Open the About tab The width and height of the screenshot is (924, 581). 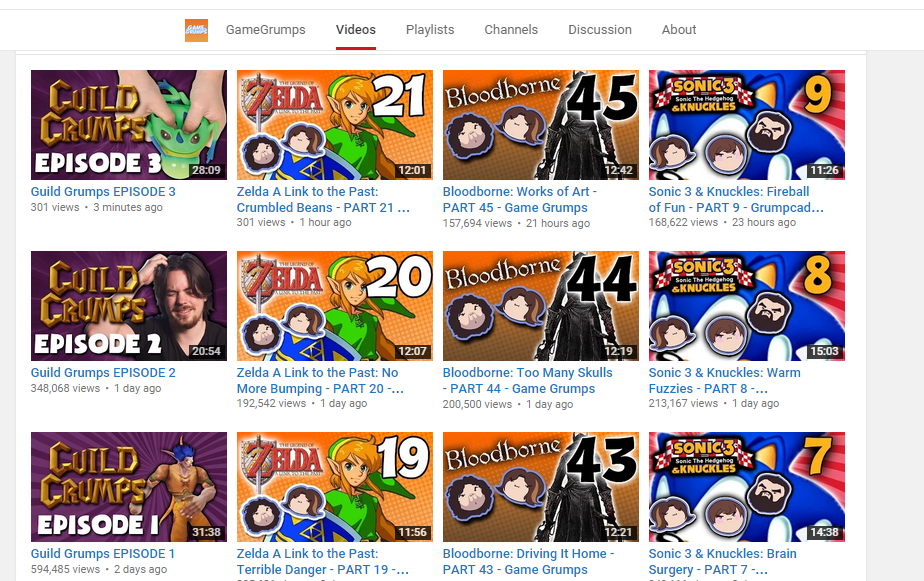coord(678,29)
